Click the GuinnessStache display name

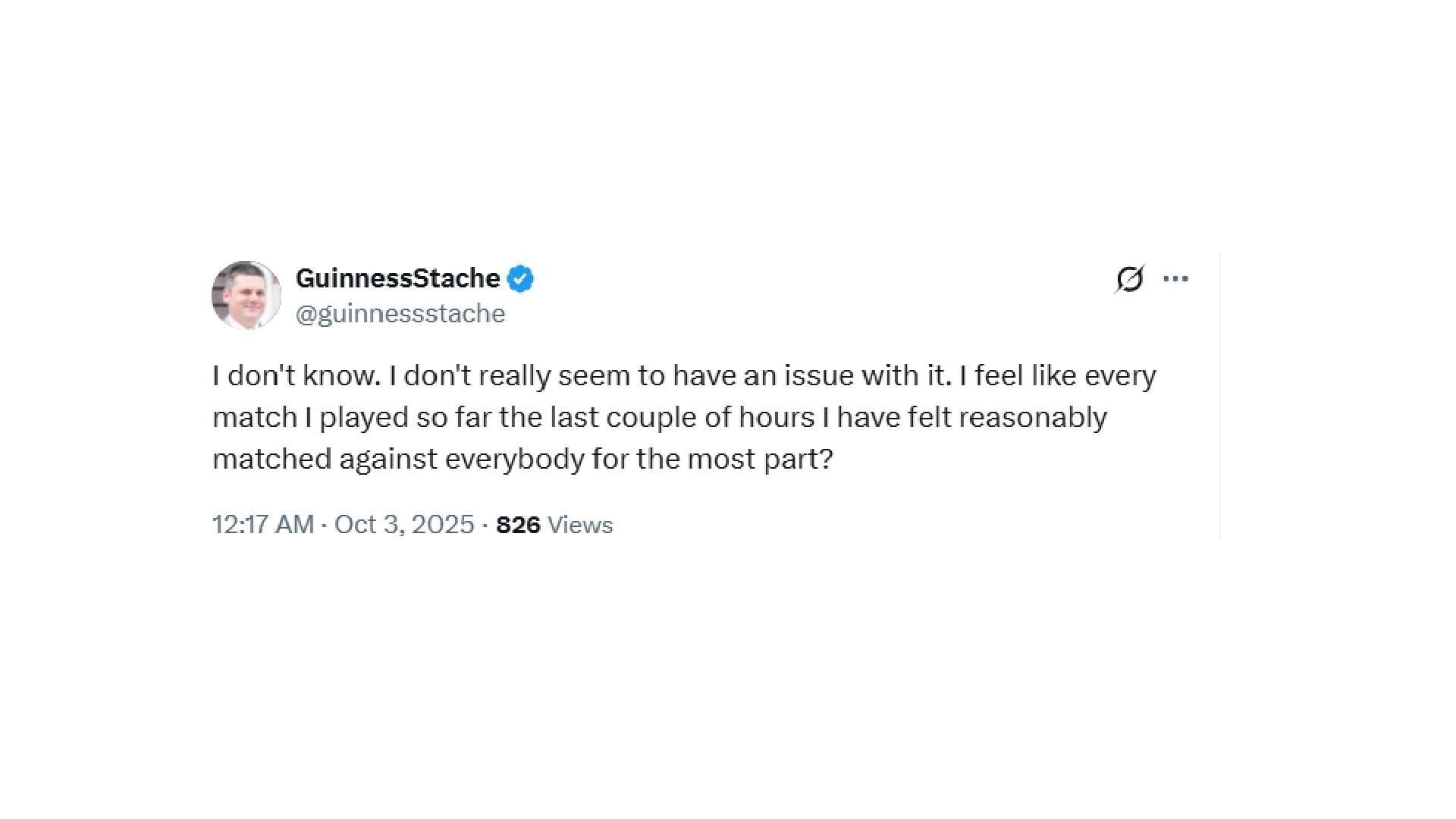(397, 279)
